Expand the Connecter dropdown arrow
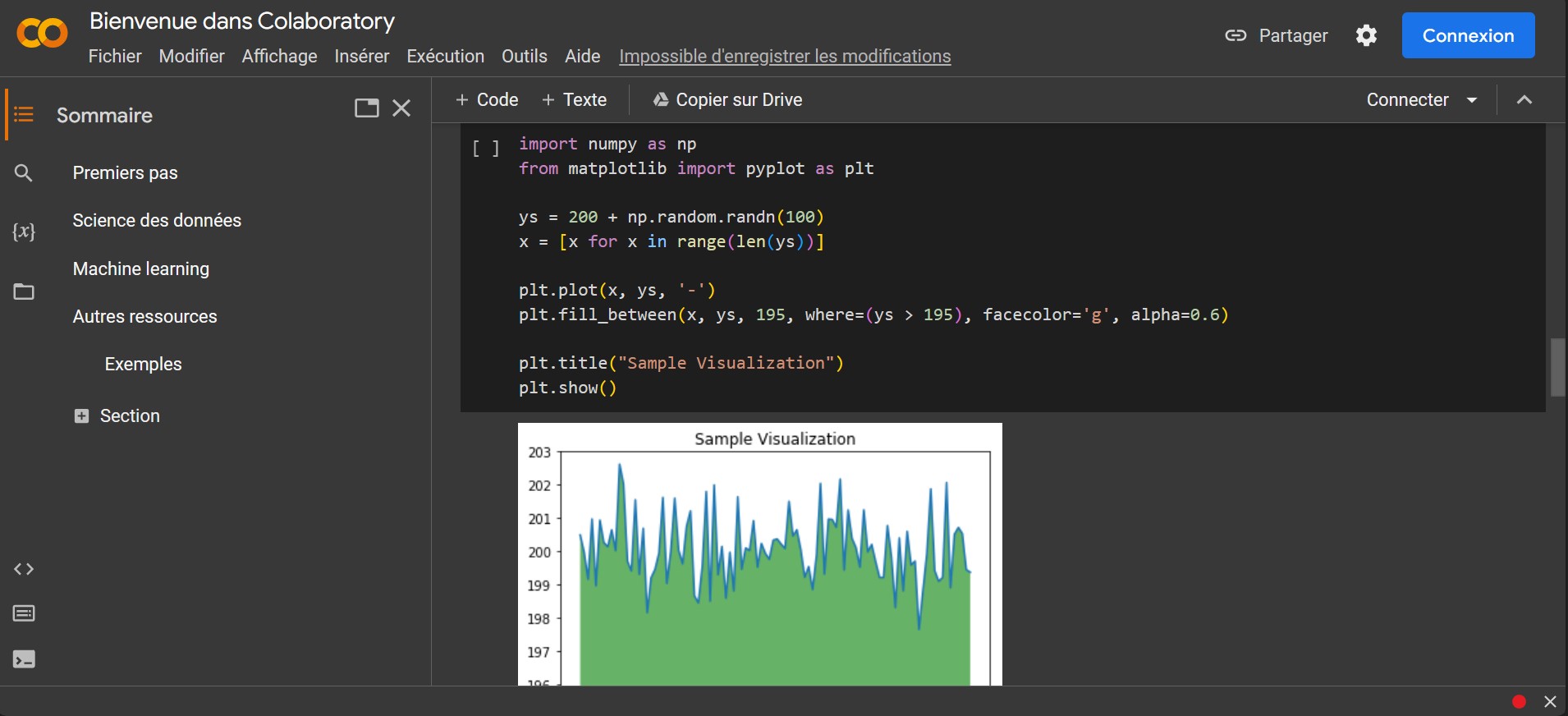The image size is (1568, 716). [x=1472, y=100]
